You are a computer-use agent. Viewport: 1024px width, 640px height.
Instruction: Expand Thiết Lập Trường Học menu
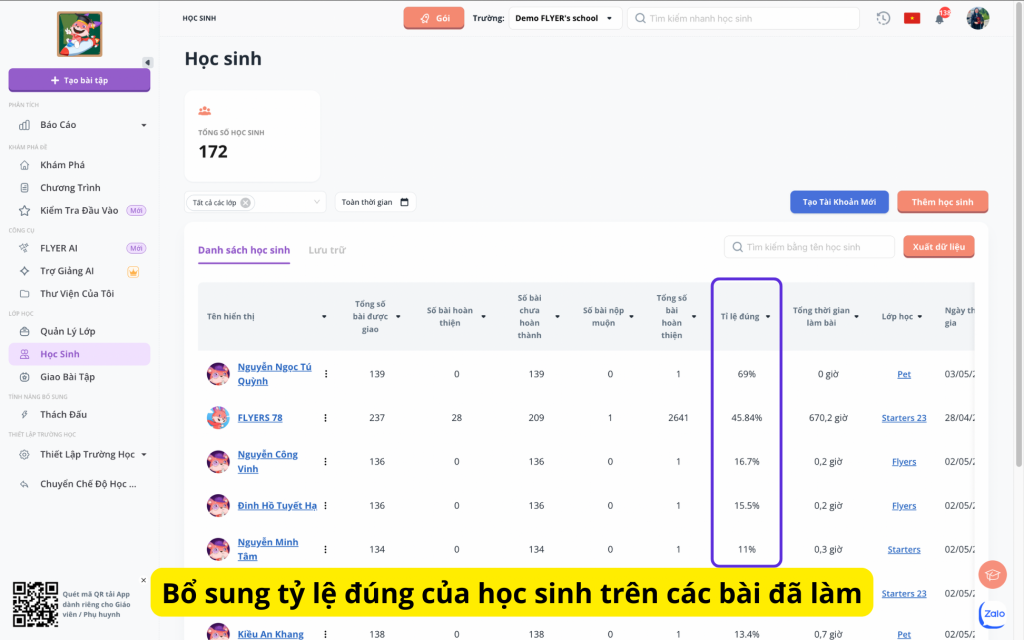tap(143, 454)
